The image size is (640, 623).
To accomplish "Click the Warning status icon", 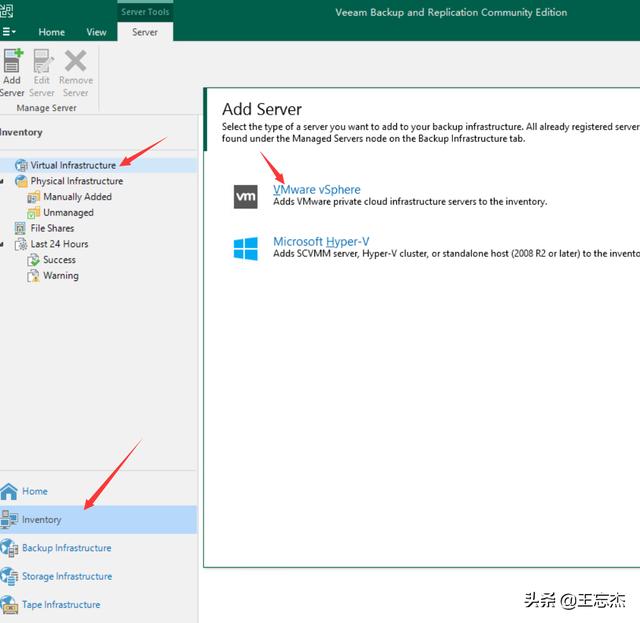I will pyautogui.click(x=33, y=276).
